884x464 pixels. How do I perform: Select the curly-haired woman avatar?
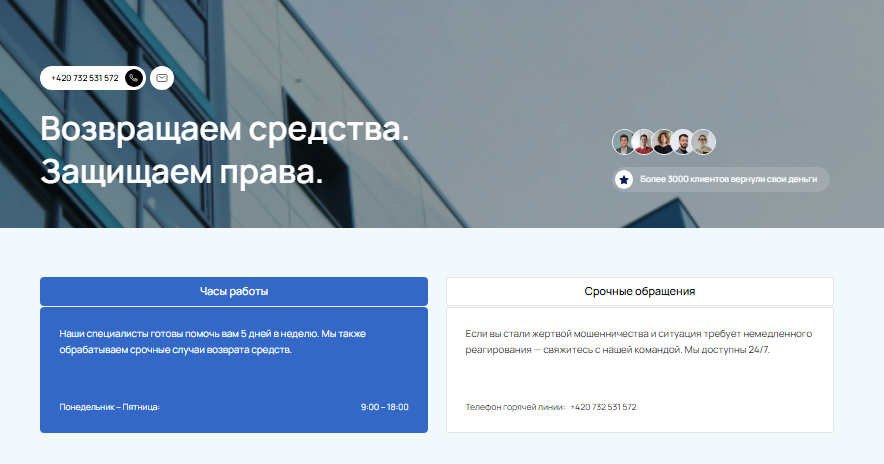click(663, 142)
